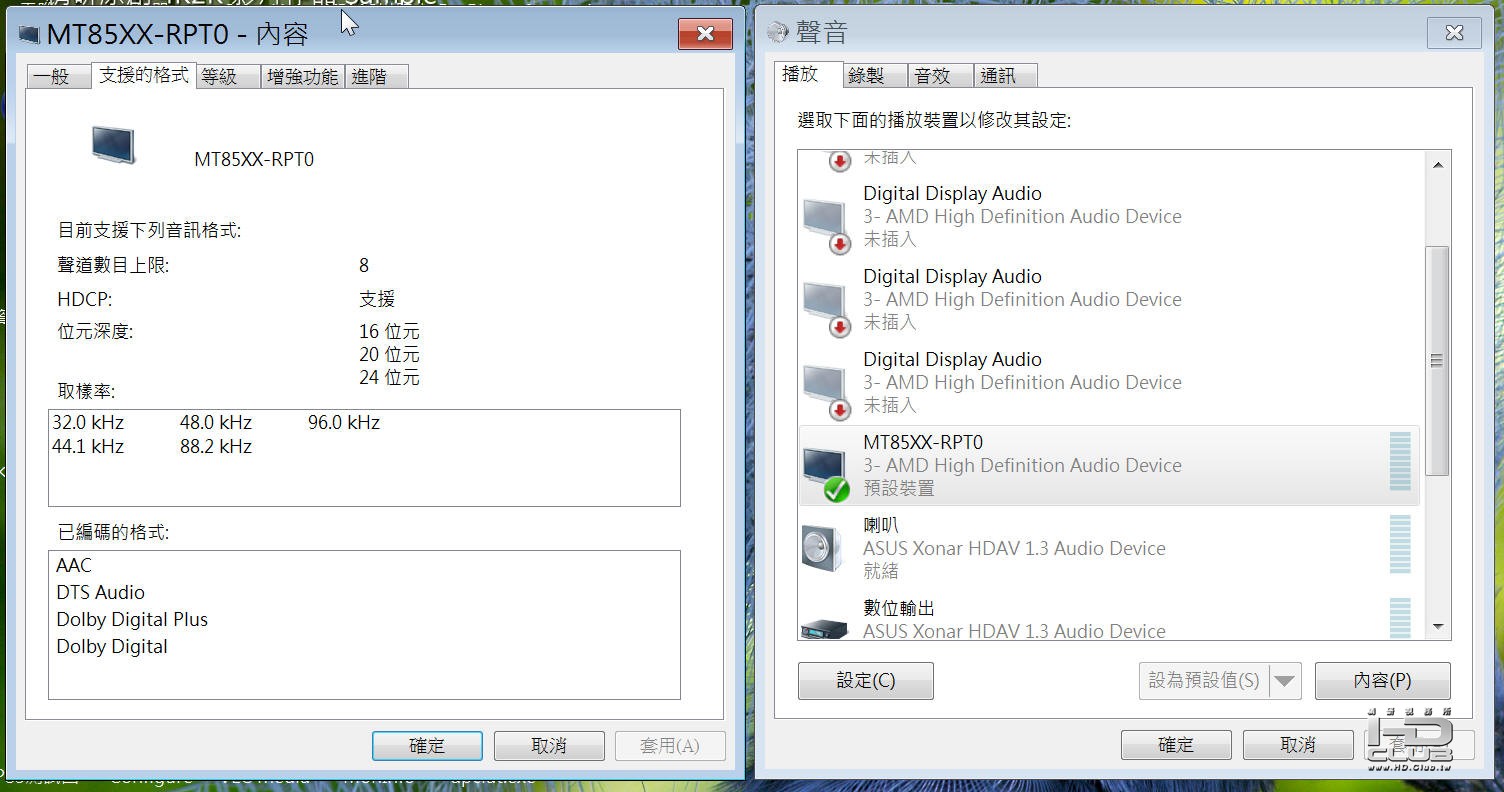Select Dolby Digital Plus format
1504x792 pixels.
pyautogui.click(x=132, y=620)
